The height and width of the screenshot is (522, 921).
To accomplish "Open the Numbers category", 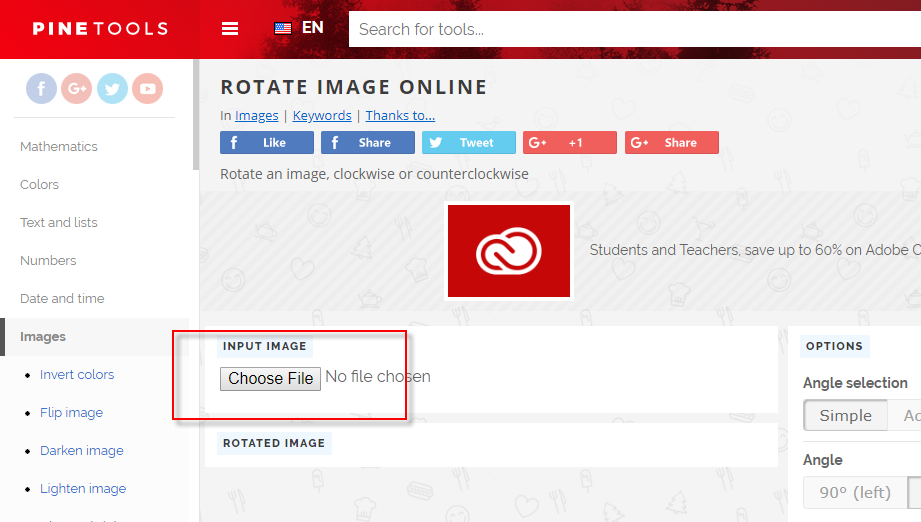I will tap(48, 261).
